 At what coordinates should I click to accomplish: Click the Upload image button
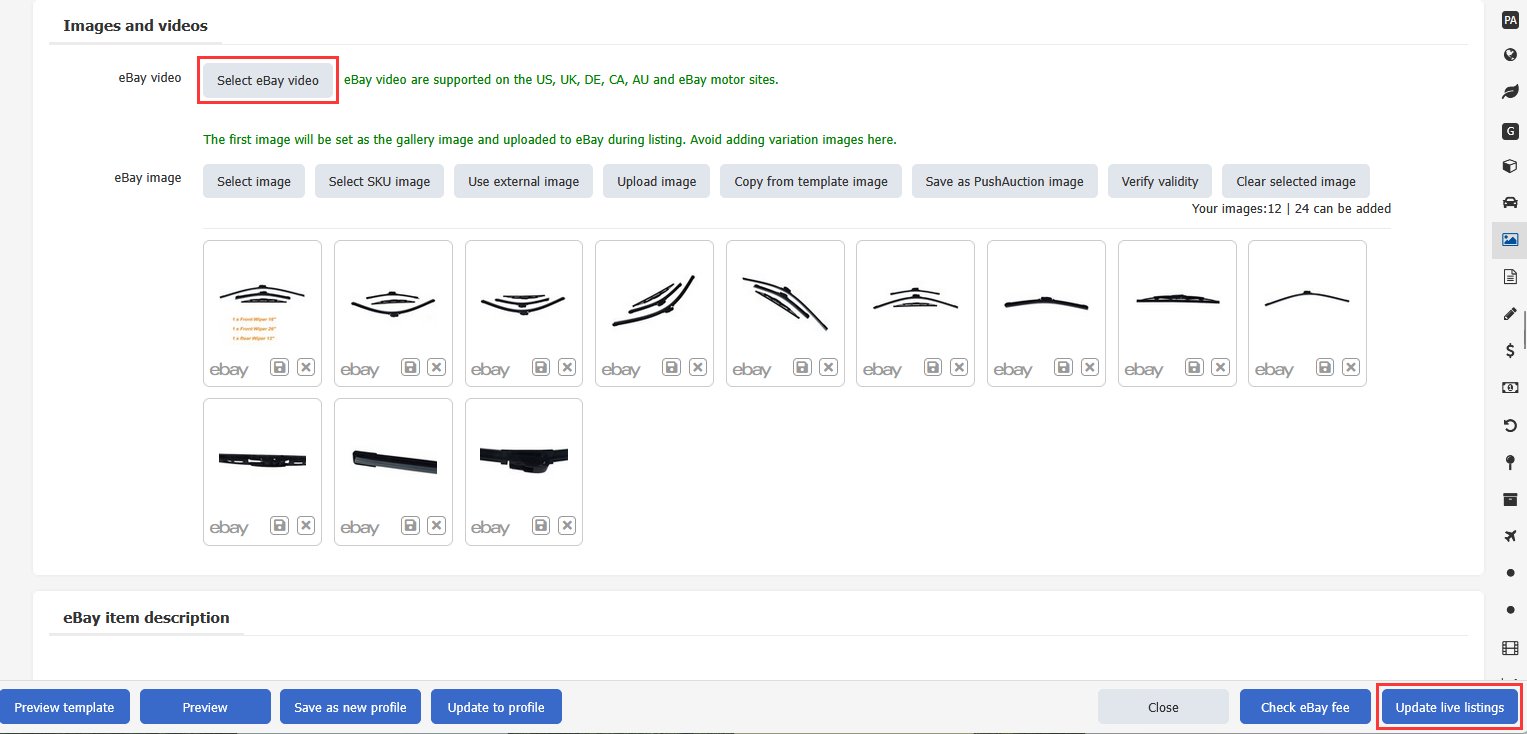point(656,181)
